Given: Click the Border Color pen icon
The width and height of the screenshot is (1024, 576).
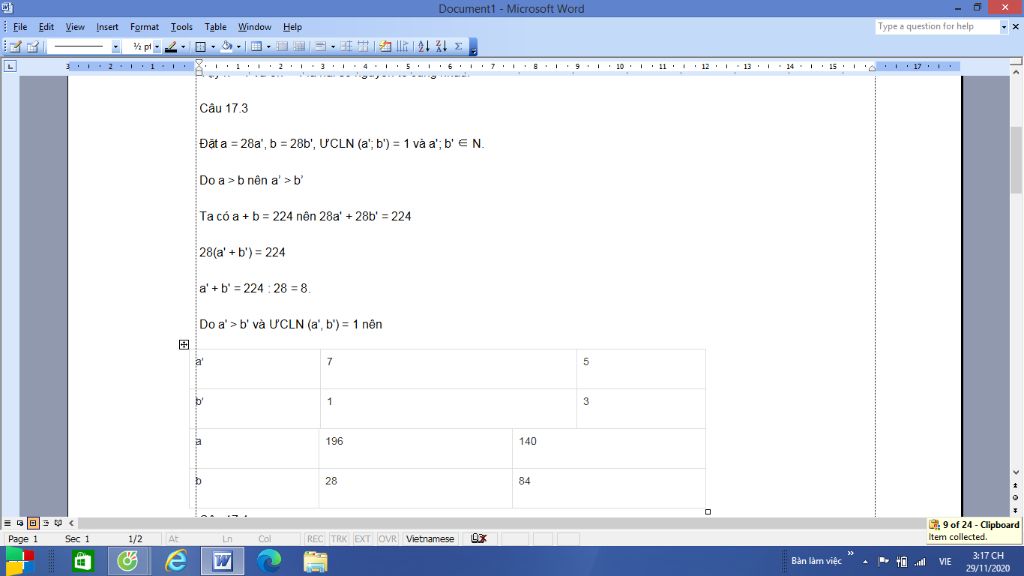Looking at the screenshot, I should (x=171, y=46).
